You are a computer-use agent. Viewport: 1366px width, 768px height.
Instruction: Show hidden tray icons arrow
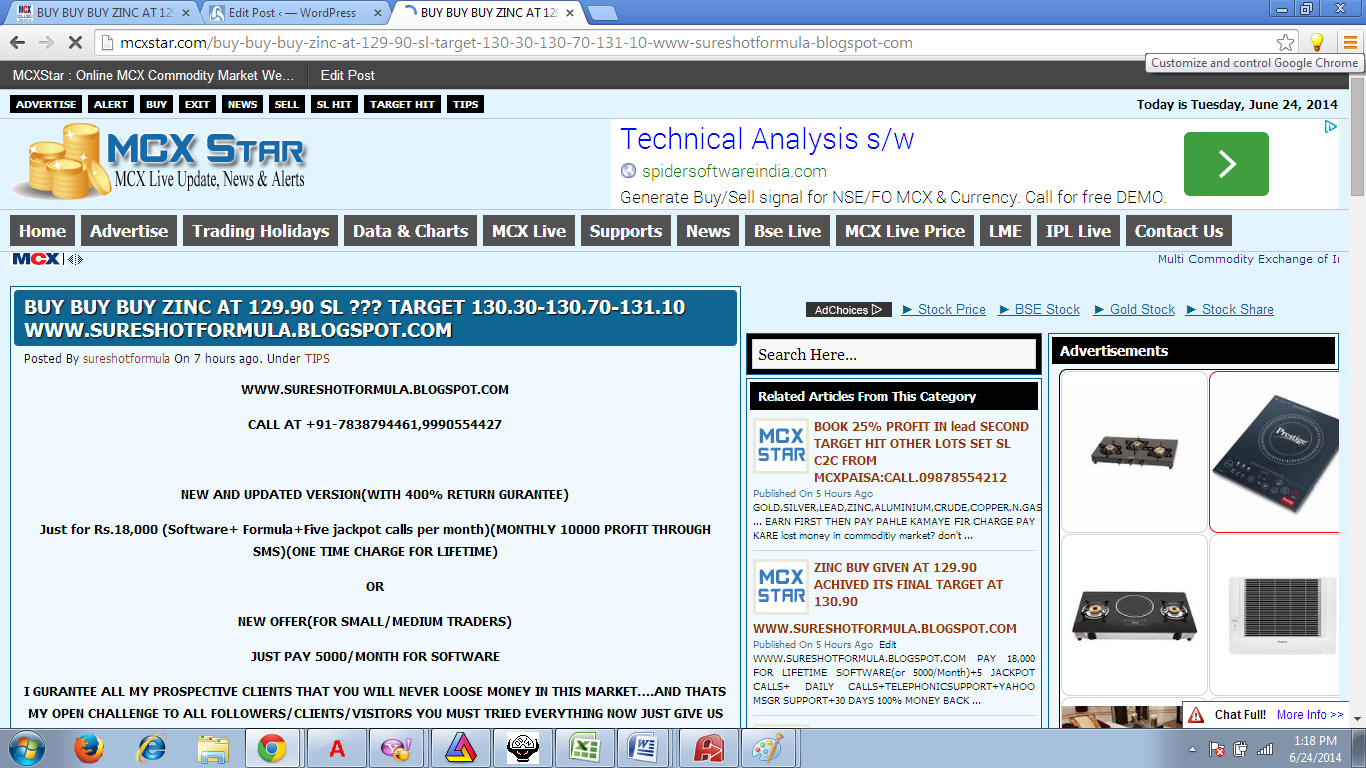(1192, 749)
